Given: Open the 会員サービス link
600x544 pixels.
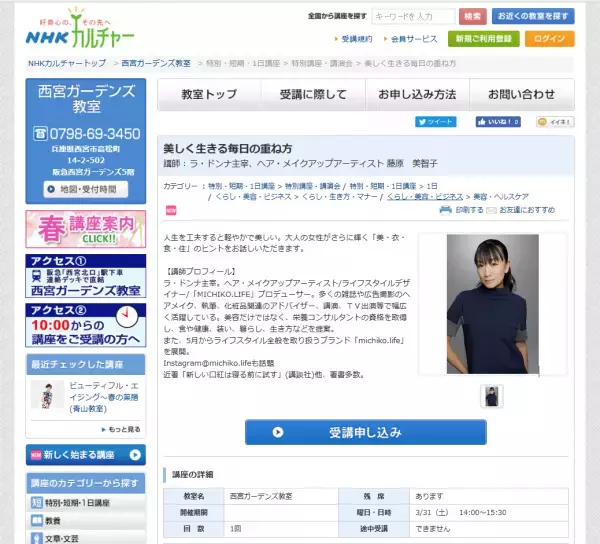Looking at the screenshot, I should tap(414, 39).
